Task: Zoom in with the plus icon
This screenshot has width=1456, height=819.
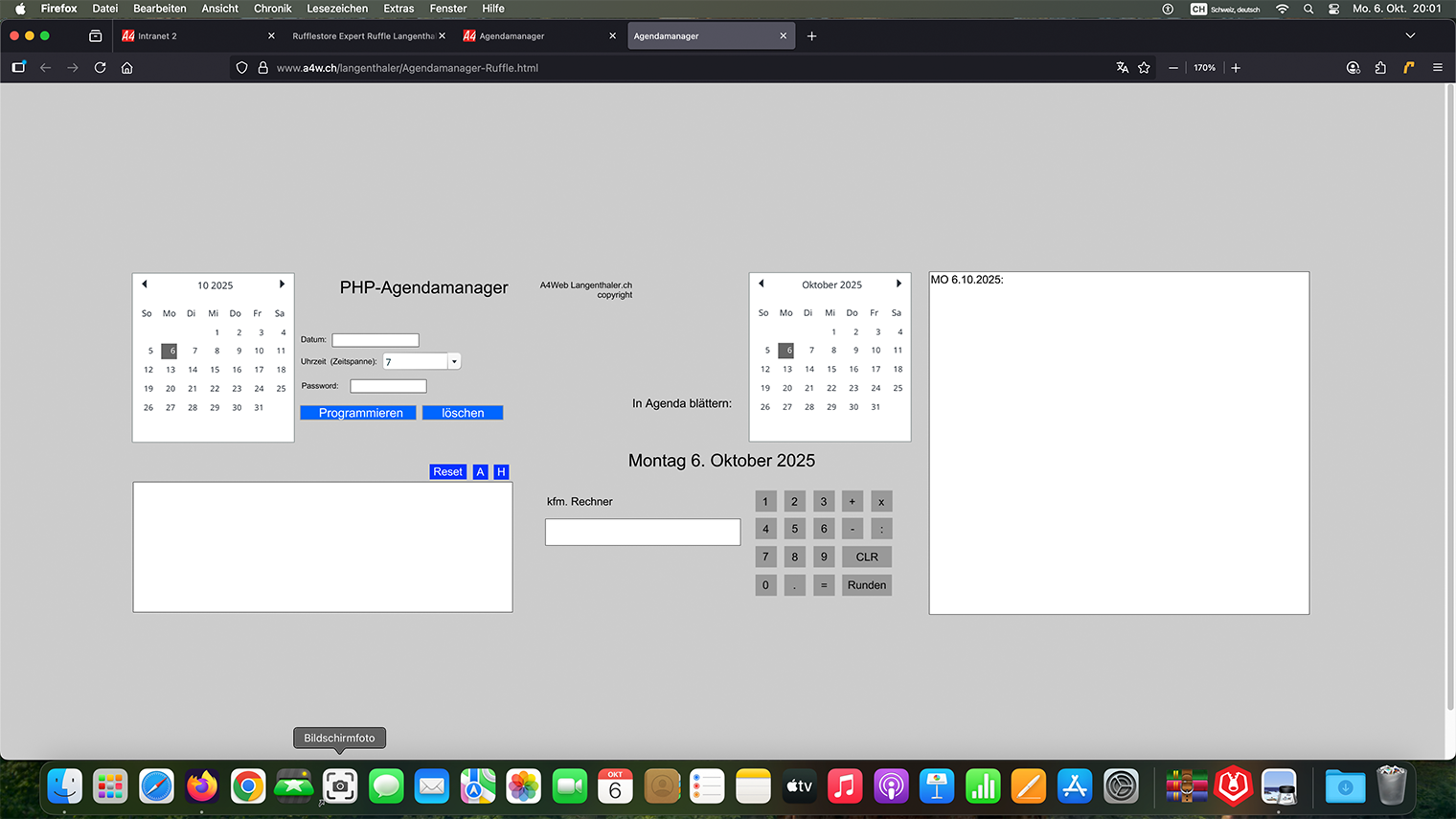Action: coord(1236,68)
